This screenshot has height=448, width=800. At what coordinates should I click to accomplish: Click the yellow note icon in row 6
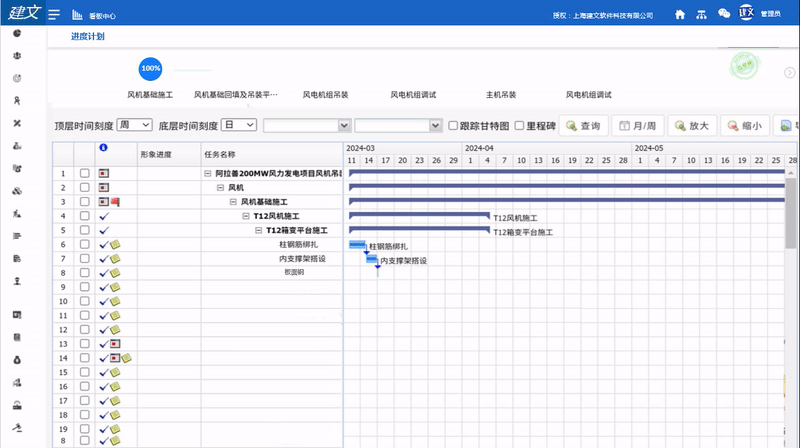(115, 245)
